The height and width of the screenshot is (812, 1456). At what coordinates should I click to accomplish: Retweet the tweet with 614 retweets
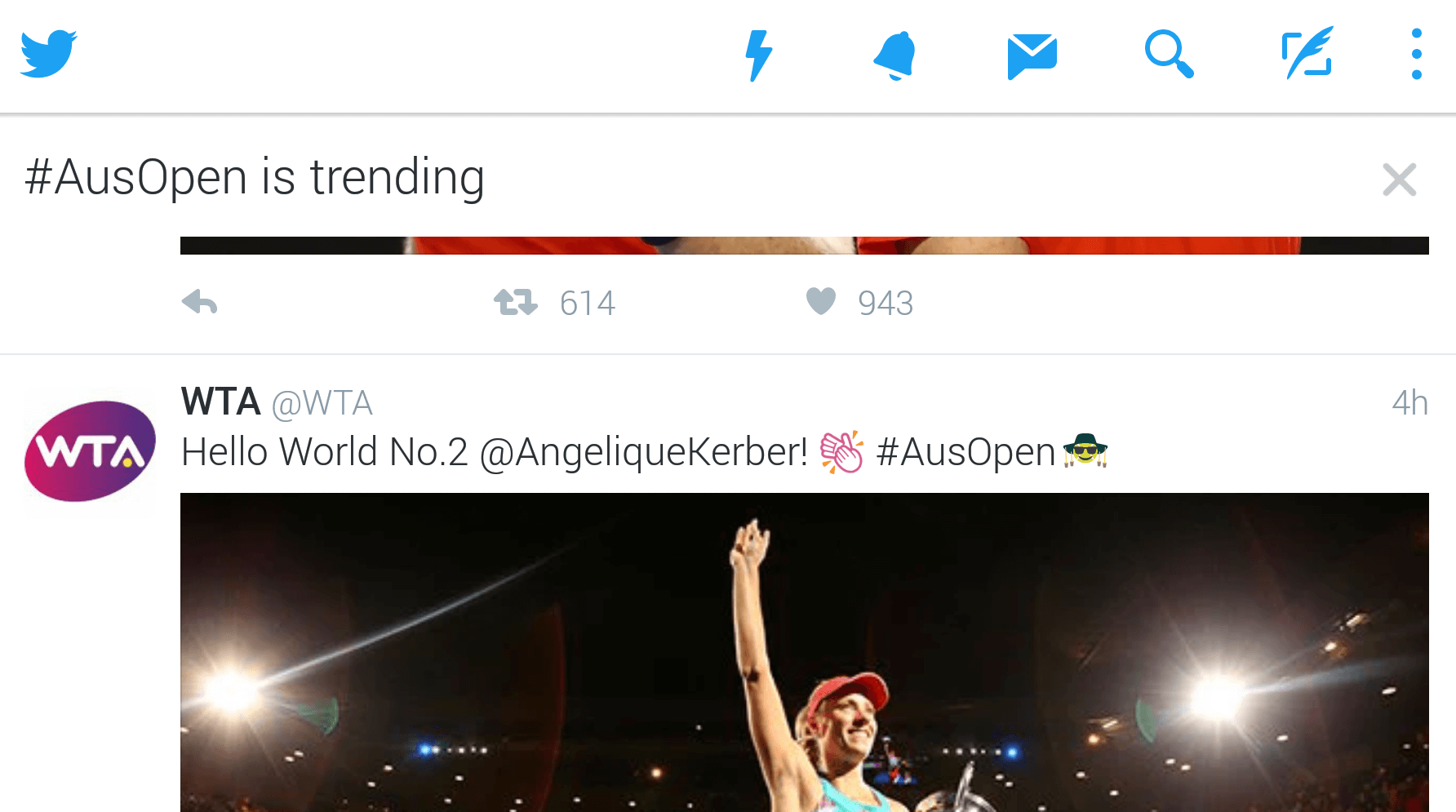pos(516,303)
